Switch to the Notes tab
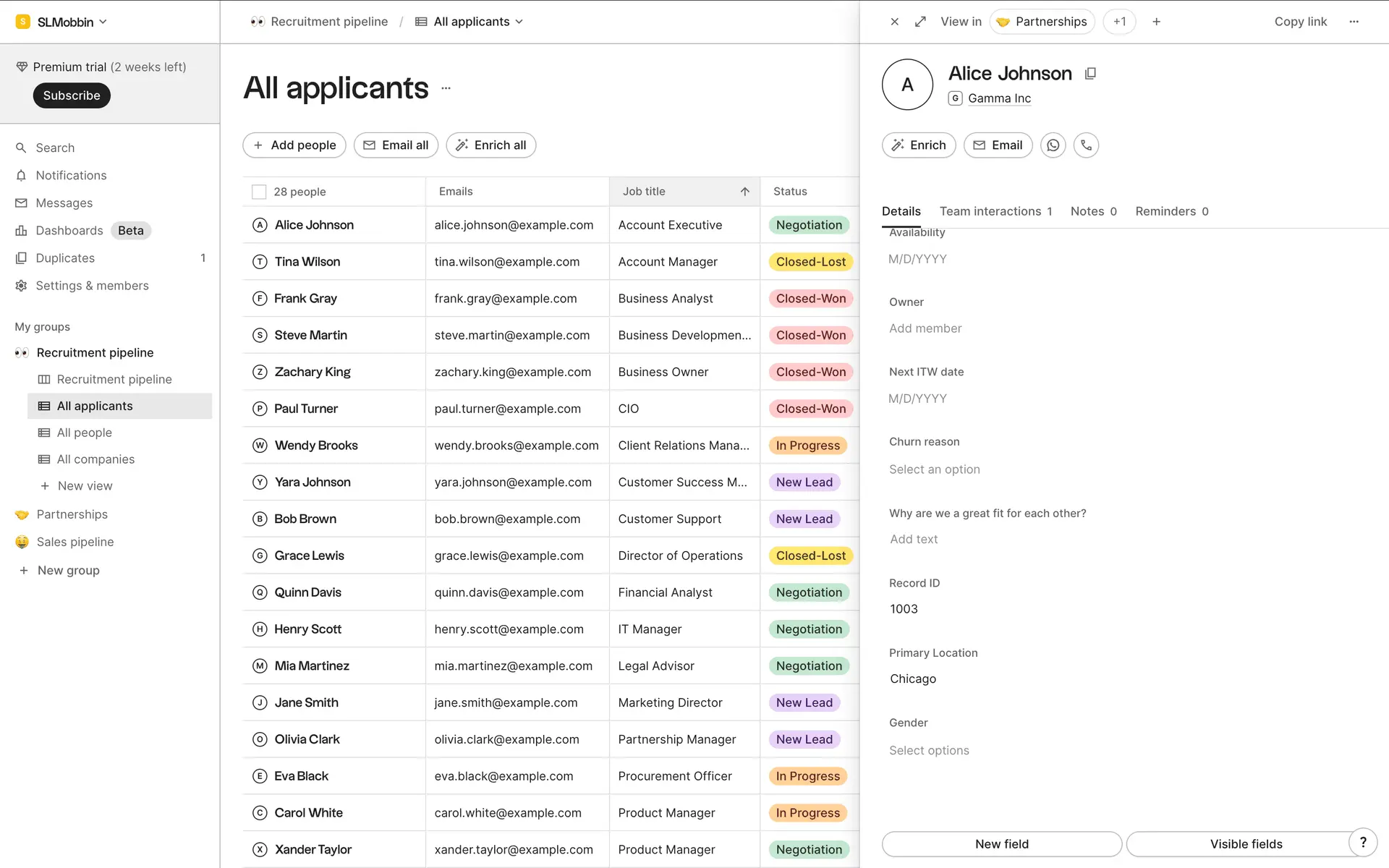Viewport: 1389px width, 868px height. 1093,211
